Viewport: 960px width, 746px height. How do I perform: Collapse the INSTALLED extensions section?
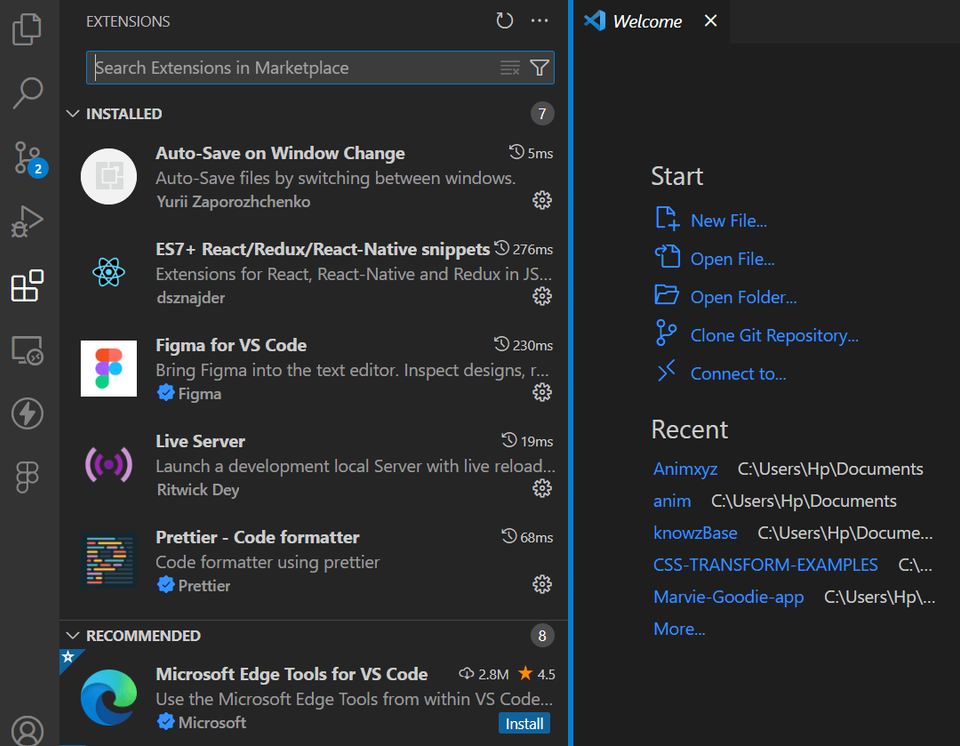pyautogui.click(x=72, y=114)
